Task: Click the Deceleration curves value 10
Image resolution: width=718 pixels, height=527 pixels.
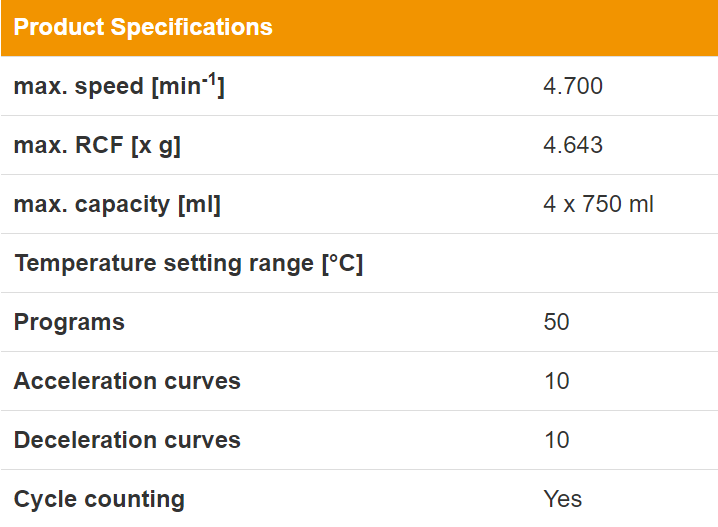Action: click(557, 440)
